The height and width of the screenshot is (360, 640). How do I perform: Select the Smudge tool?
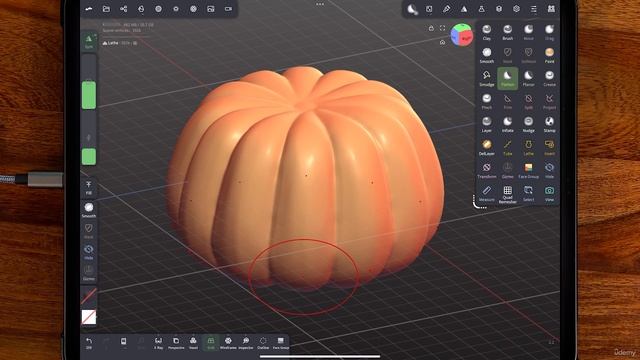487,78
